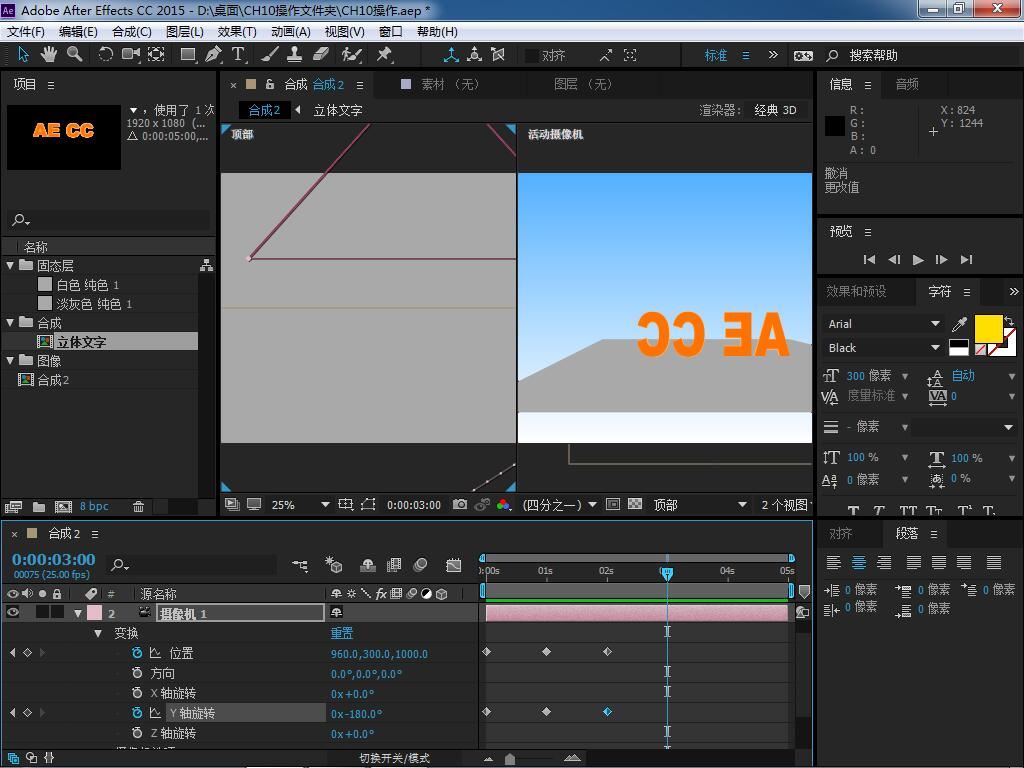Collapse the 图像 folder
Screen dimensions: 1024x768
10,360
